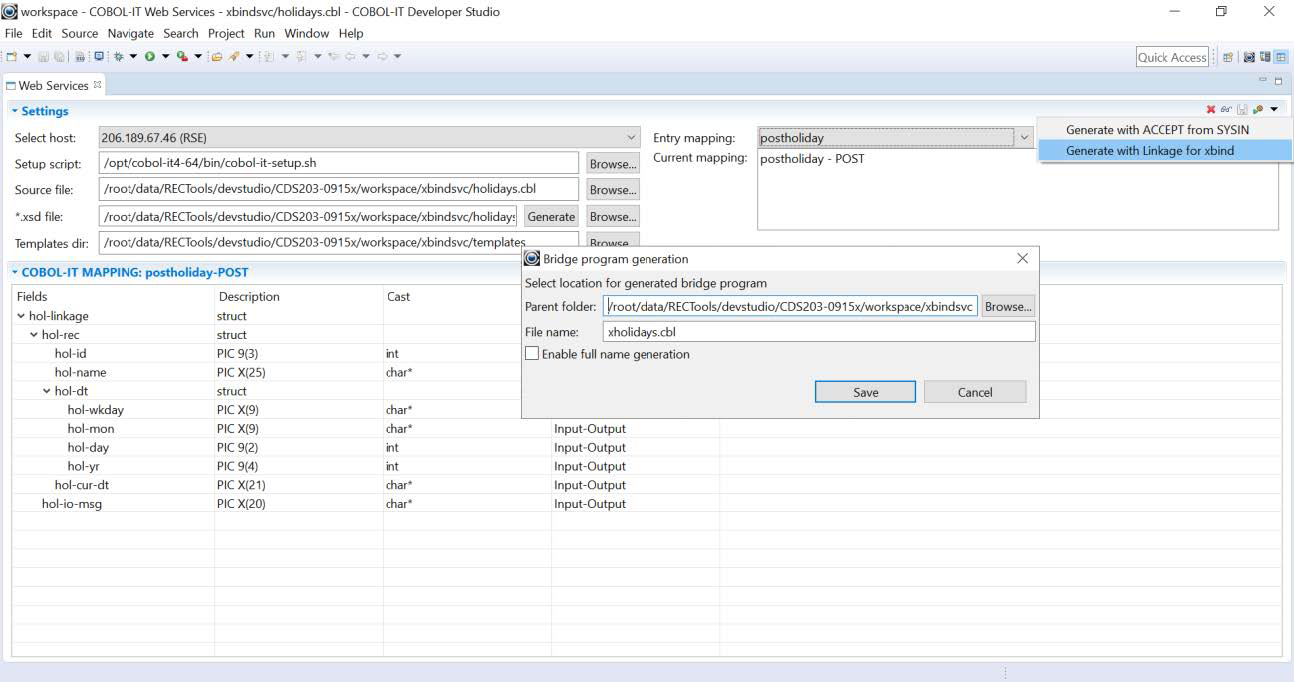Click the New wizard icon on the toolbar

(x=12, y=57)
